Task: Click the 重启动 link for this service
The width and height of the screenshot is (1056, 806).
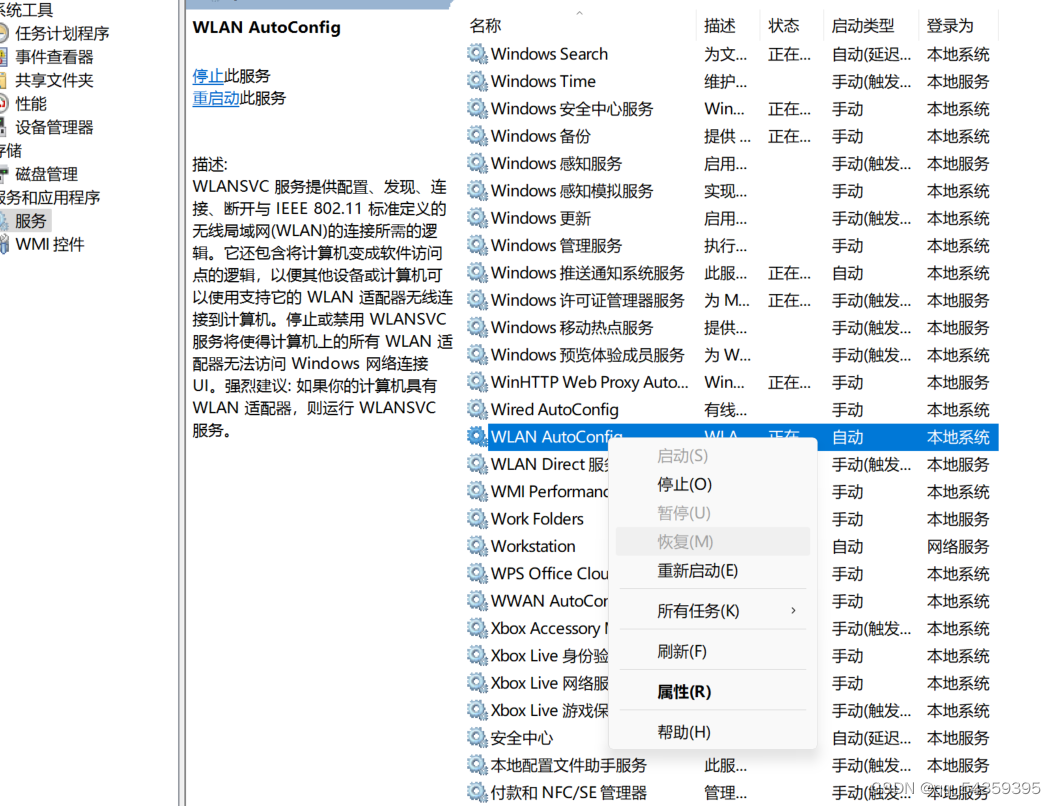Action: click(x=216, y=98)
